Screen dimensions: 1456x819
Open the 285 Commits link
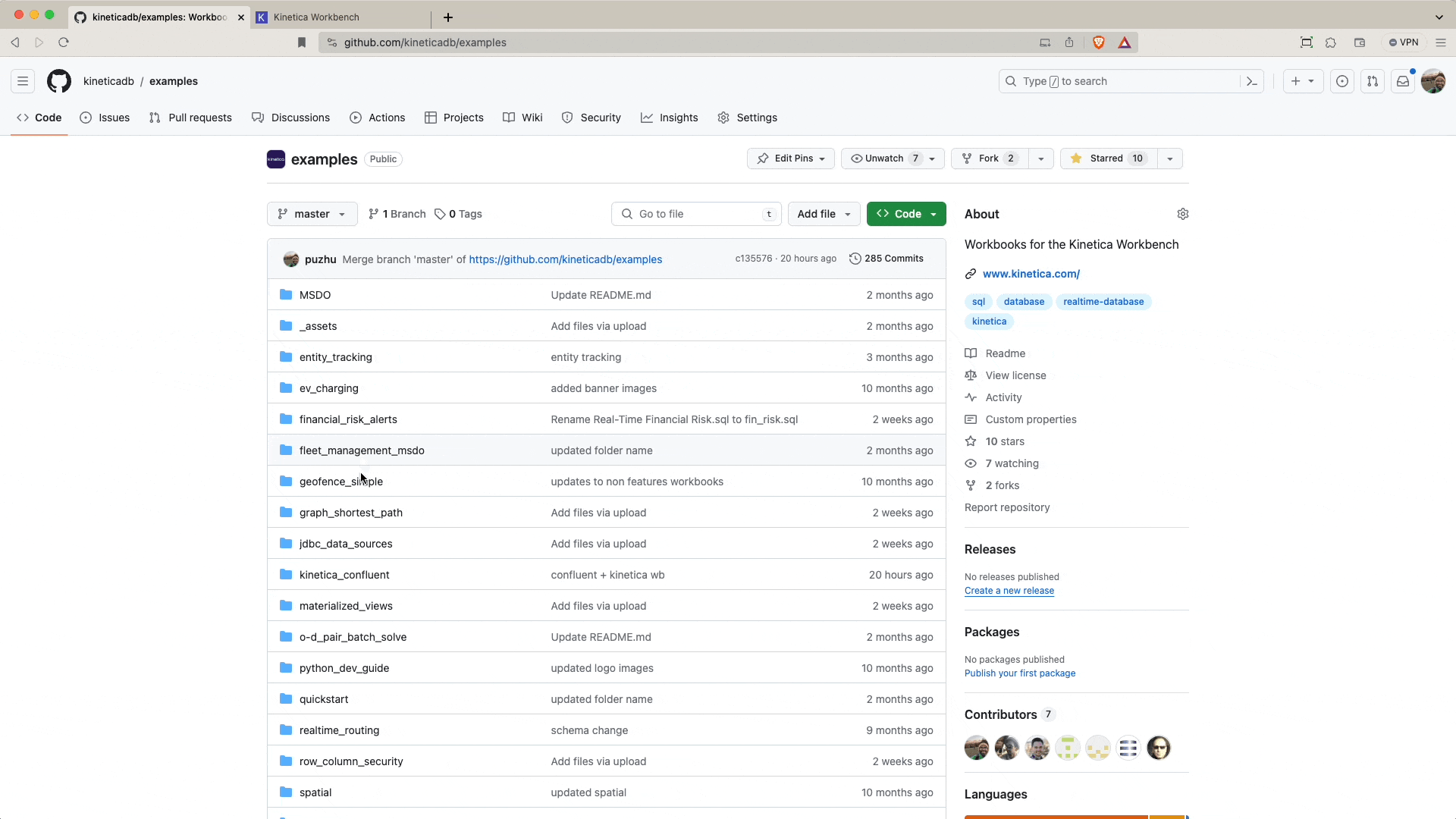886,259
